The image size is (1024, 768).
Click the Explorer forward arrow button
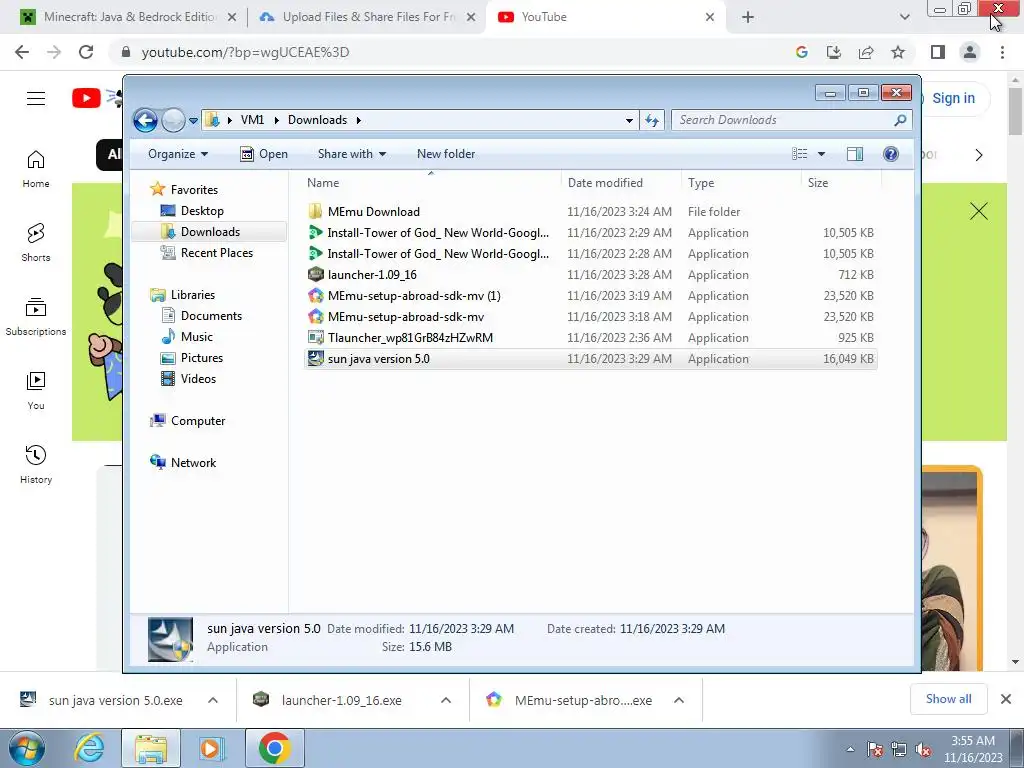pyautogui.click(x=173, y=120)
